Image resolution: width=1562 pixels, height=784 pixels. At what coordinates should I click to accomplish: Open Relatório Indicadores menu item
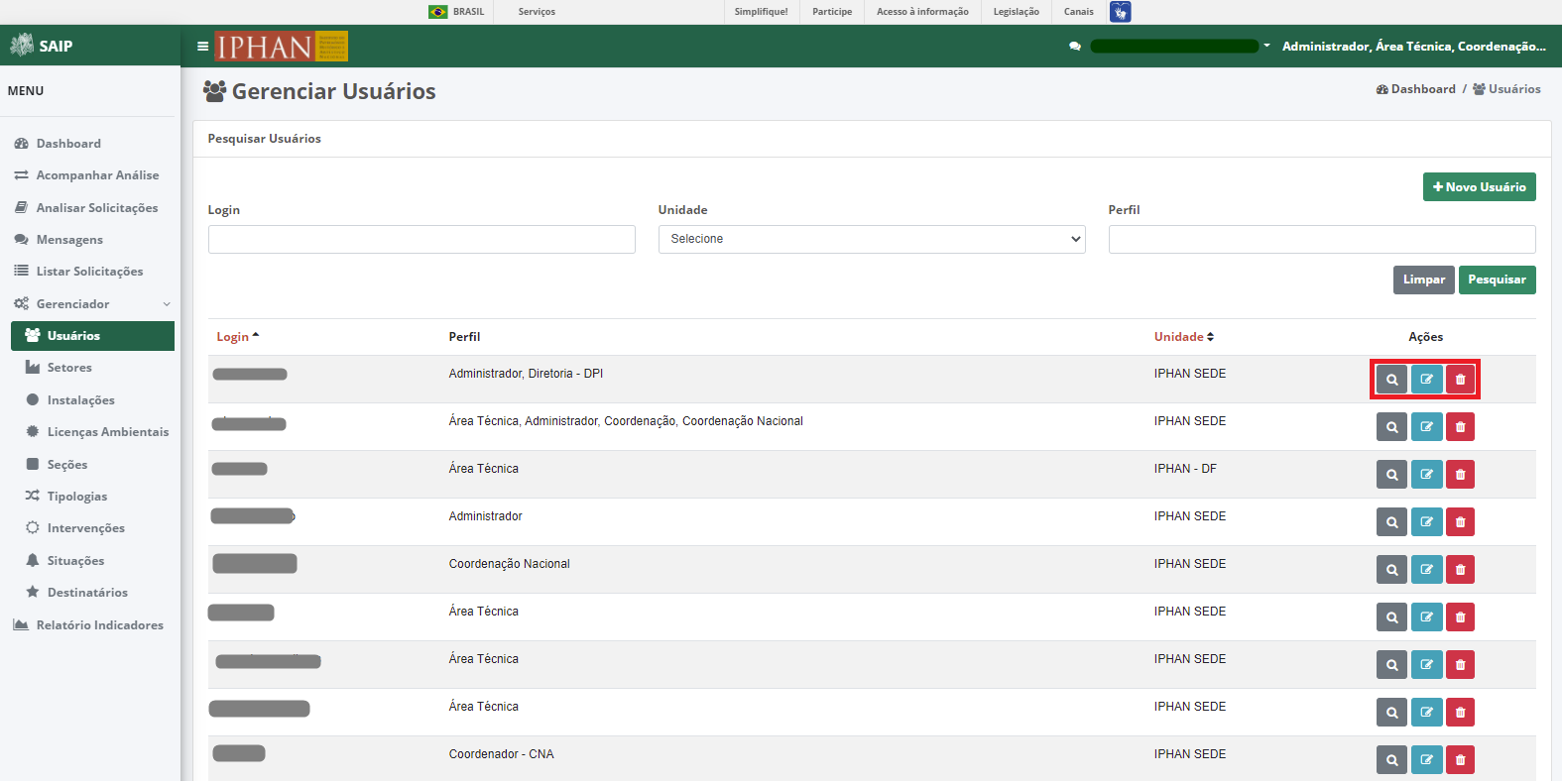click(90, 625)
